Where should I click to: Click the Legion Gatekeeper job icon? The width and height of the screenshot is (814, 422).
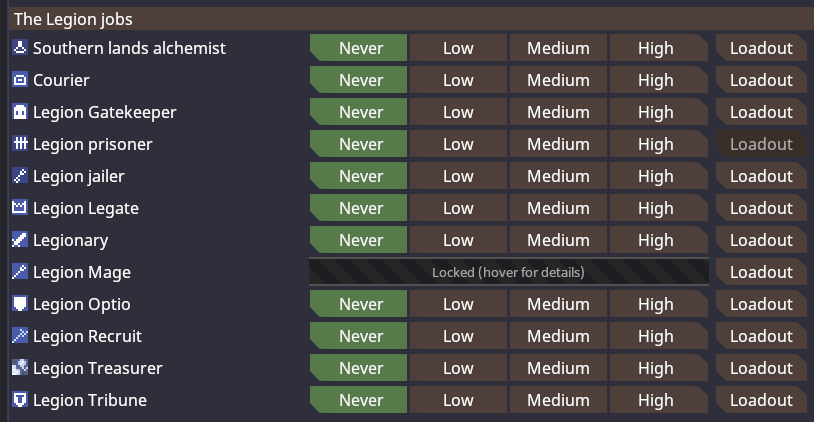pyautogui.click(x=20, y=112)
